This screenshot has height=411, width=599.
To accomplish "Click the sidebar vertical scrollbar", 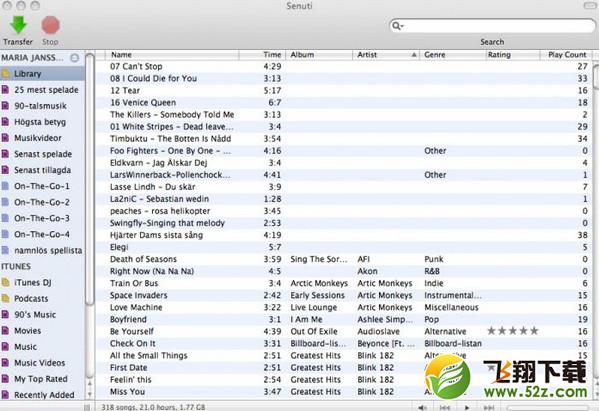I will tap(90, 180).
